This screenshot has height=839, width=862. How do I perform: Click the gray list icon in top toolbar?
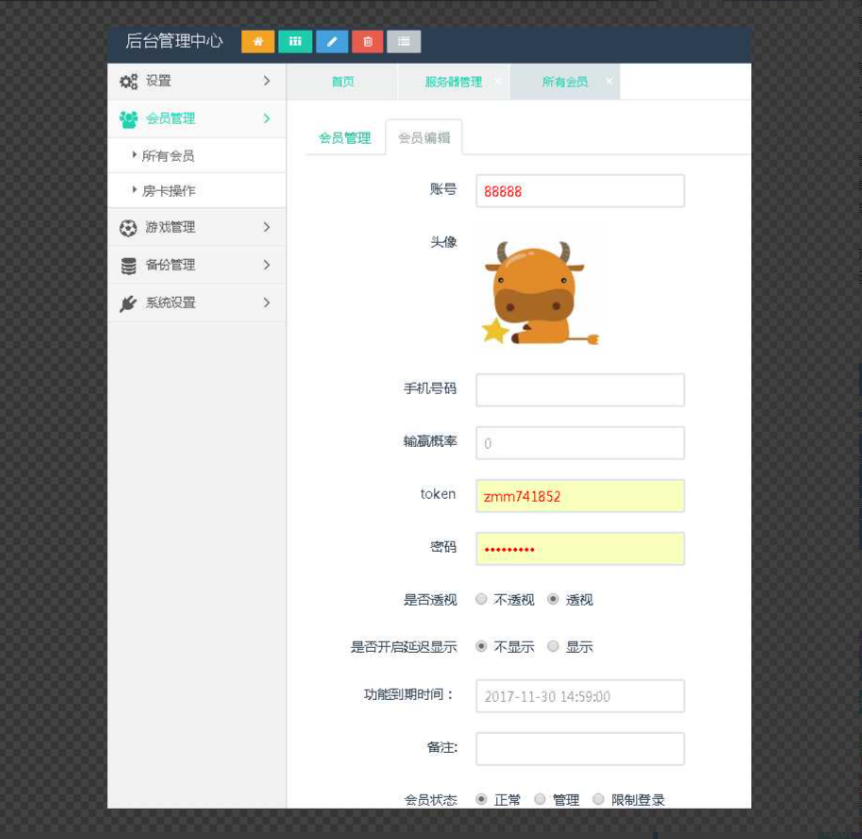(x=403, y=42)
